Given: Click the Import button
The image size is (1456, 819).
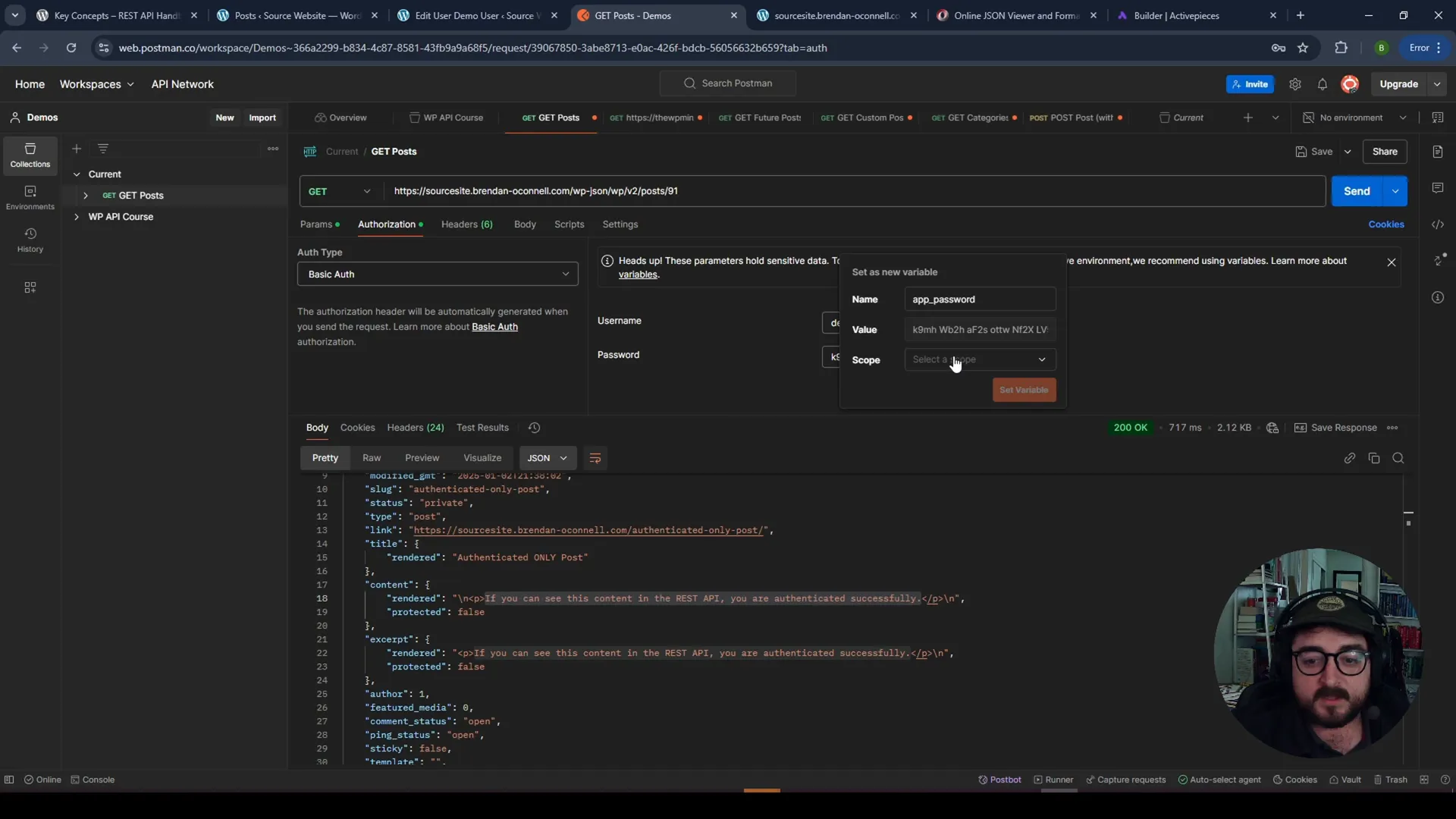Looking at the screenshot, I should click(262, 118).
